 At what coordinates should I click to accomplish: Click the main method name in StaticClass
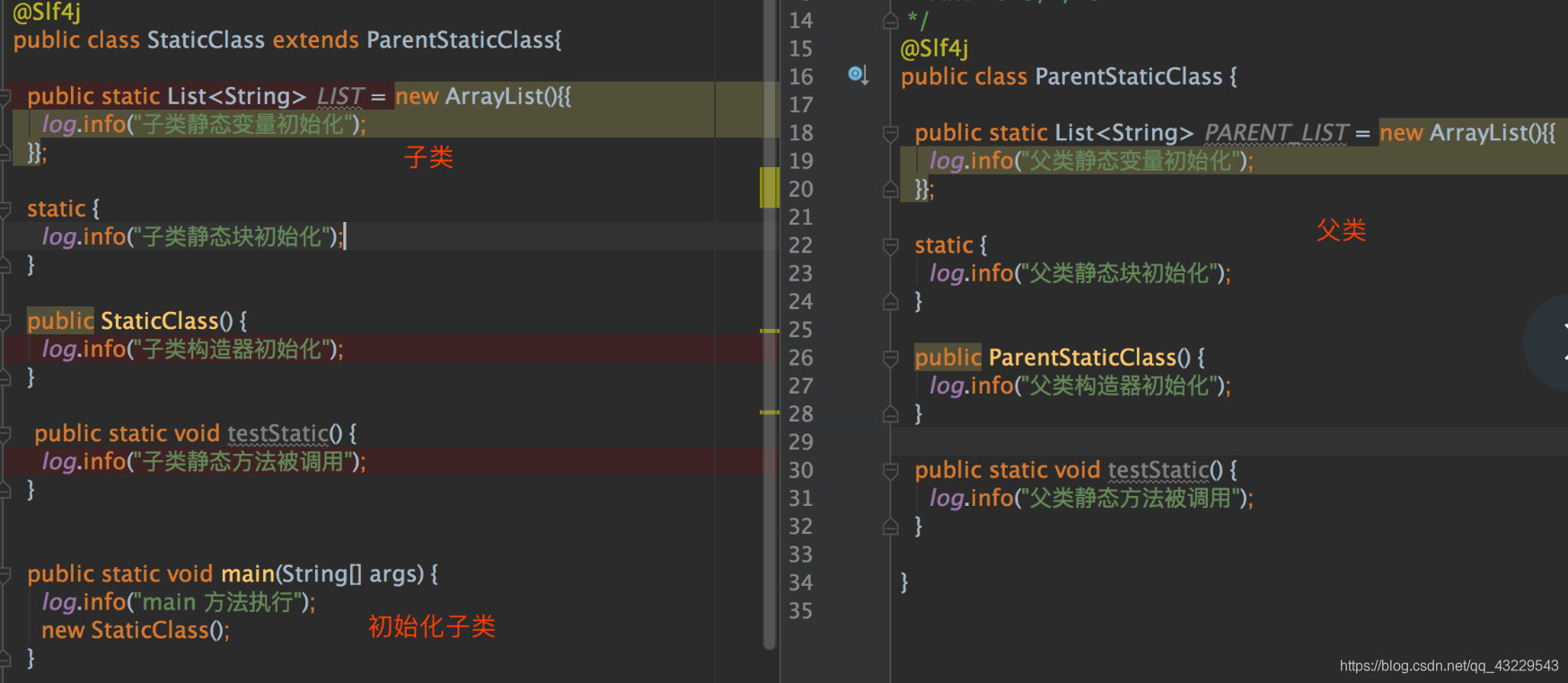[247, 573]
